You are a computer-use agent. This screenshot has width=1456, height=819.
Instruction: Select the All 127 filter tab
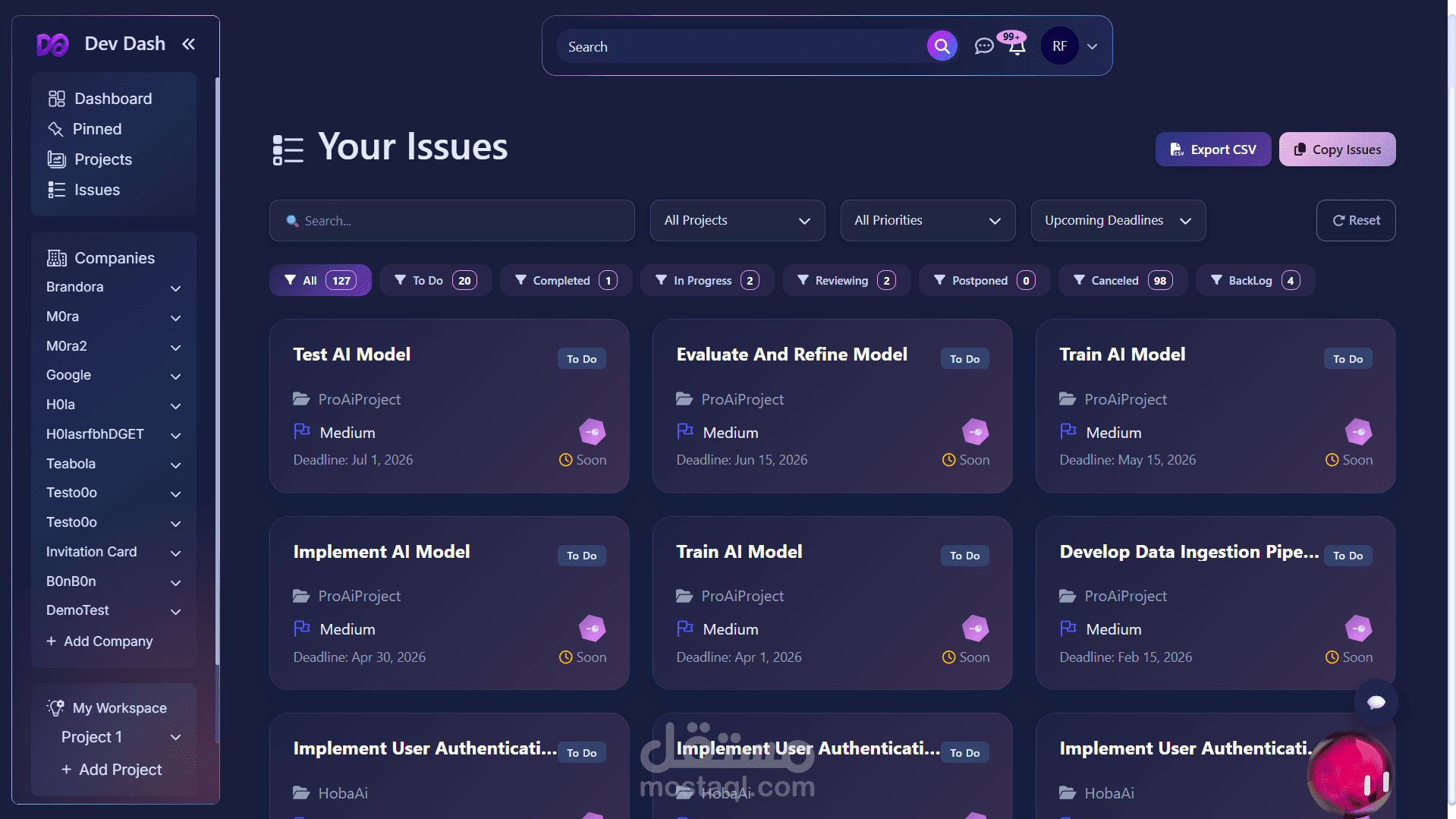pyautogui.click(x=320, y=280)
